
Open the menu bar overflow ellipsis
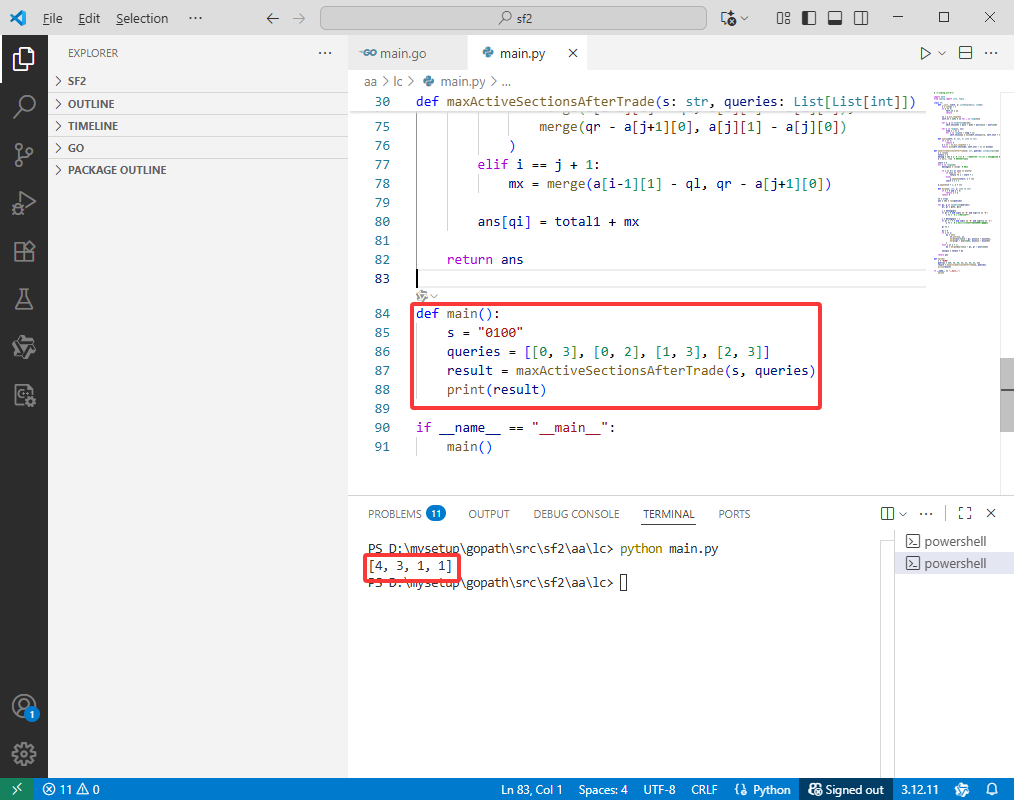point(195,18)
